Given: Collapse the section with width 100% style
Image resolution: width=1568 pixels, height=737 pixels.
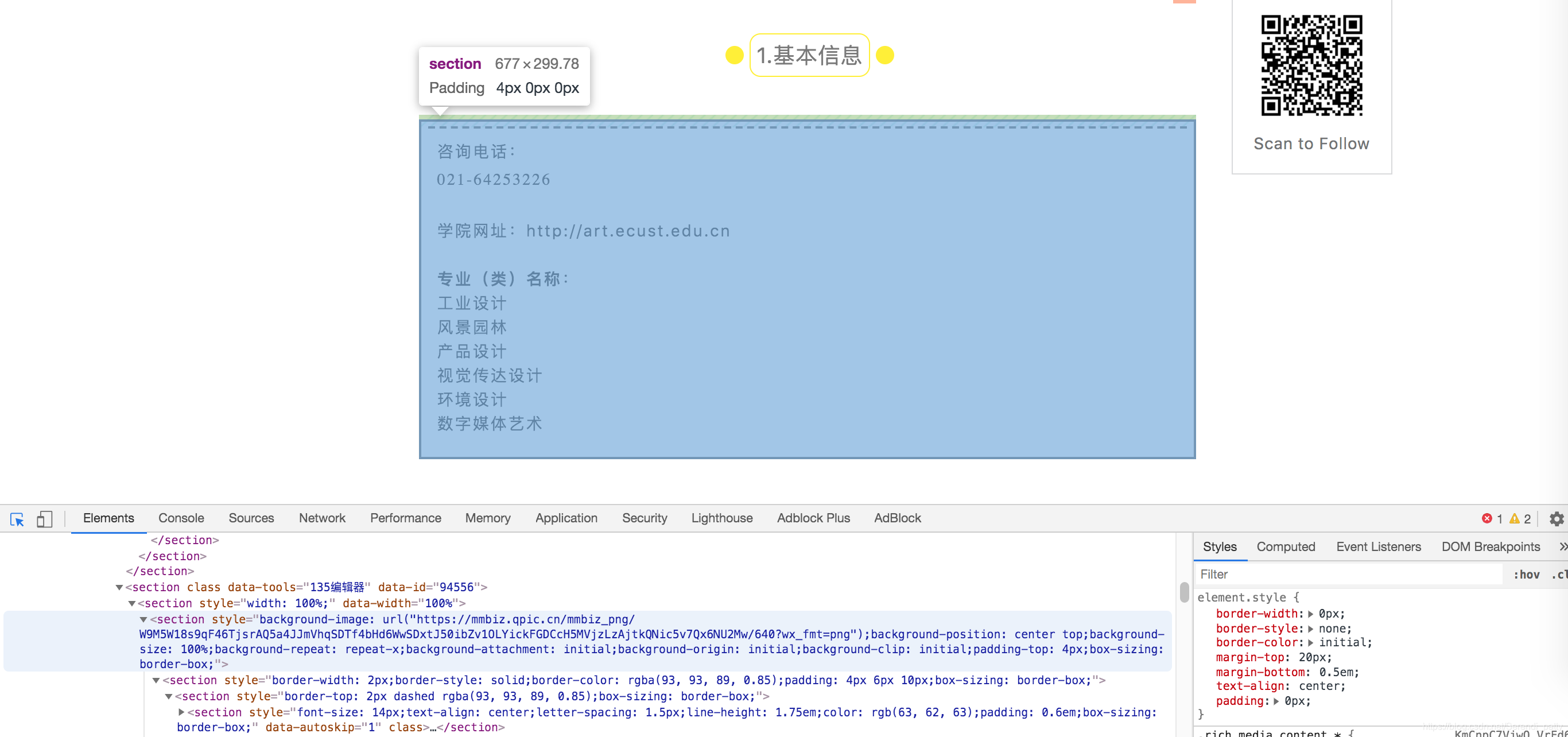Looking at the screenshot, I should 131,603.
